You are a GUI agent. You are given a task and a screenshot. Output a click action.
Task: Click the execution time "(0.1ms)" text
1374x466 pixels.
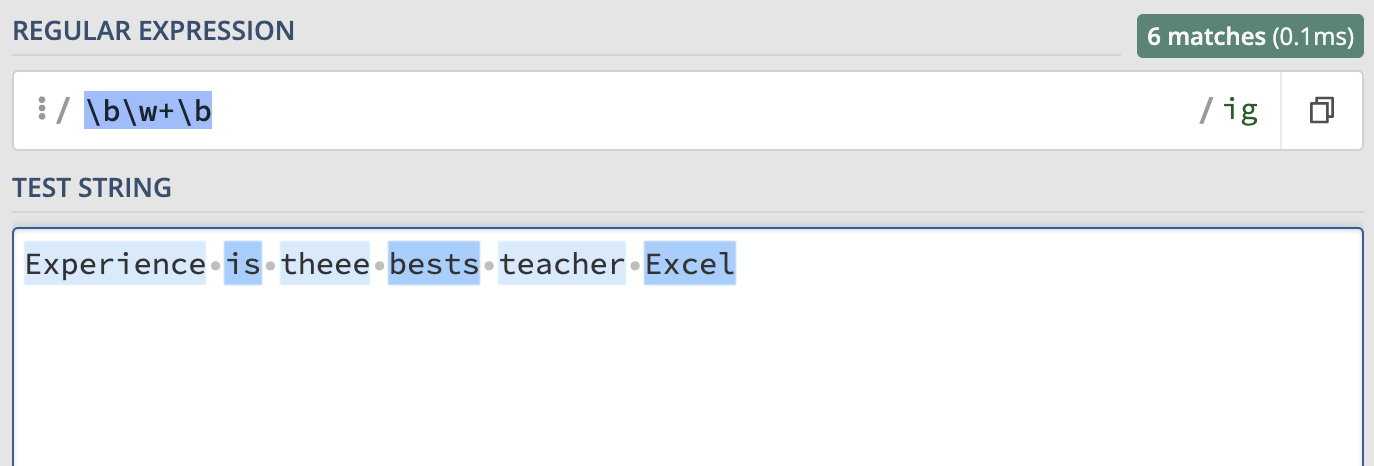tap(1311, 38)
